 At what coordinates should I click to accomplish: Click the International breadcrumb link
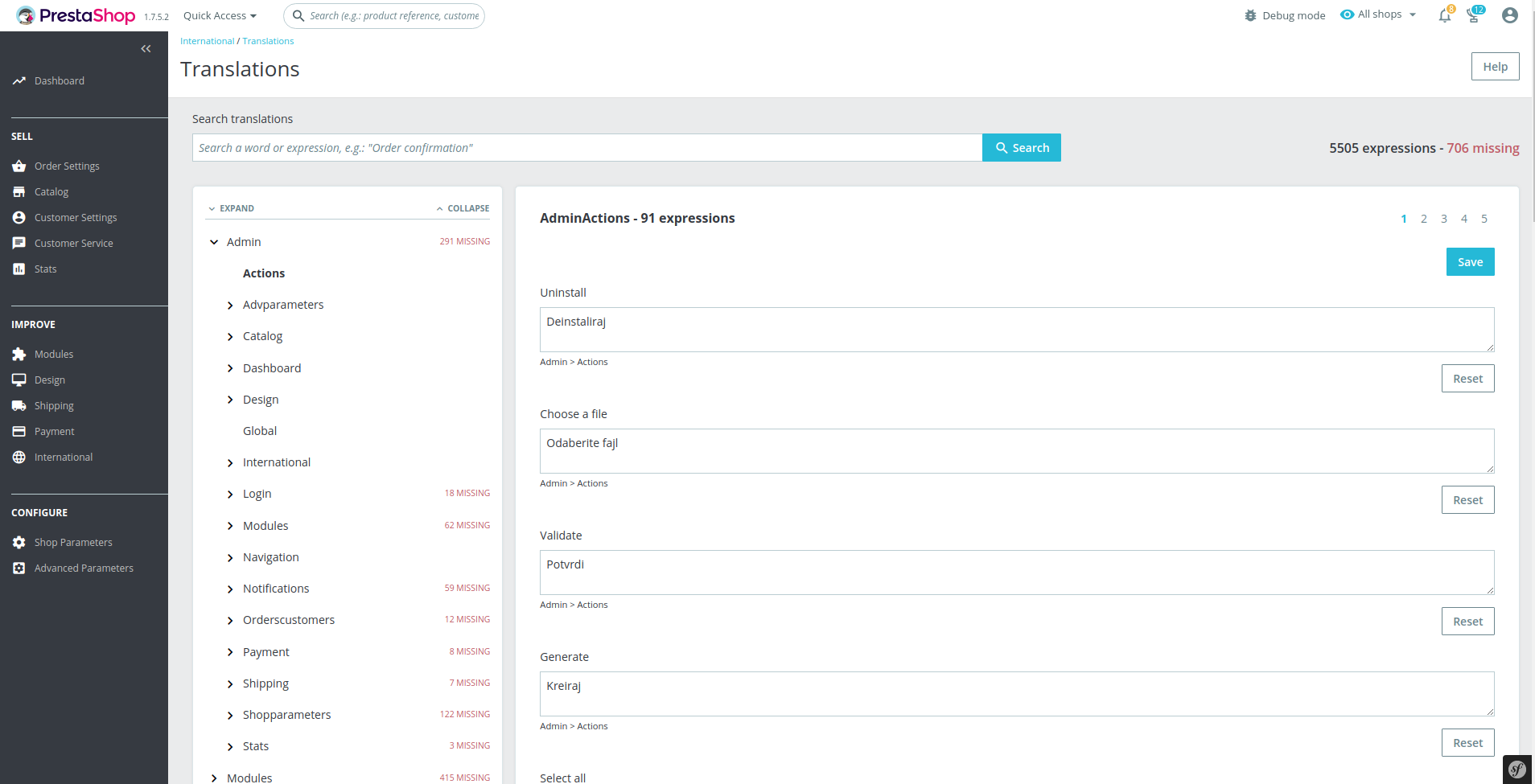tap(208, 41)
